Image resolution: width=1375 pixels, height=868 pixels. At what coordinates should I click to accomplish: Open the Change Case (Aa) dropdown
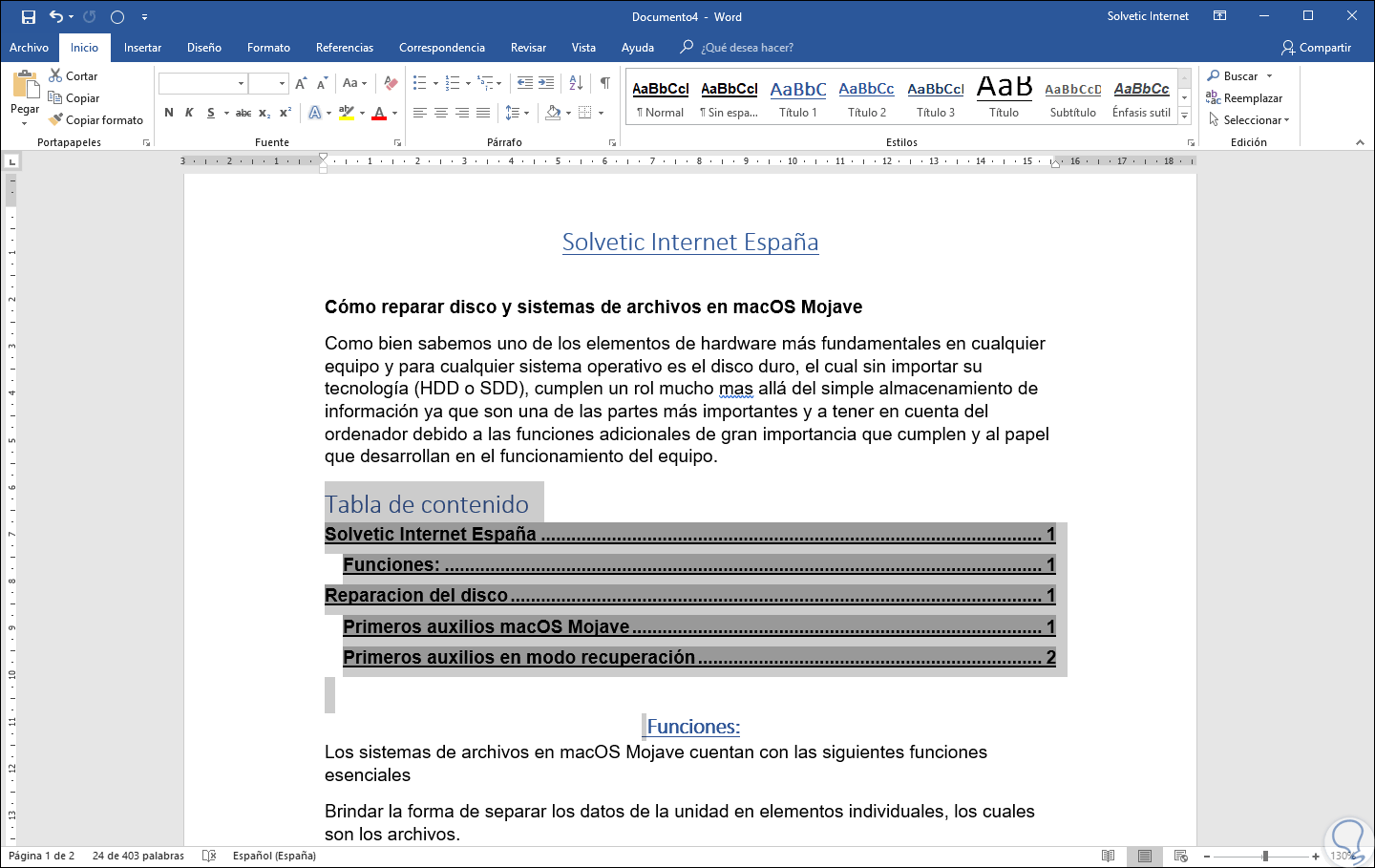click(x=354, y=83)
